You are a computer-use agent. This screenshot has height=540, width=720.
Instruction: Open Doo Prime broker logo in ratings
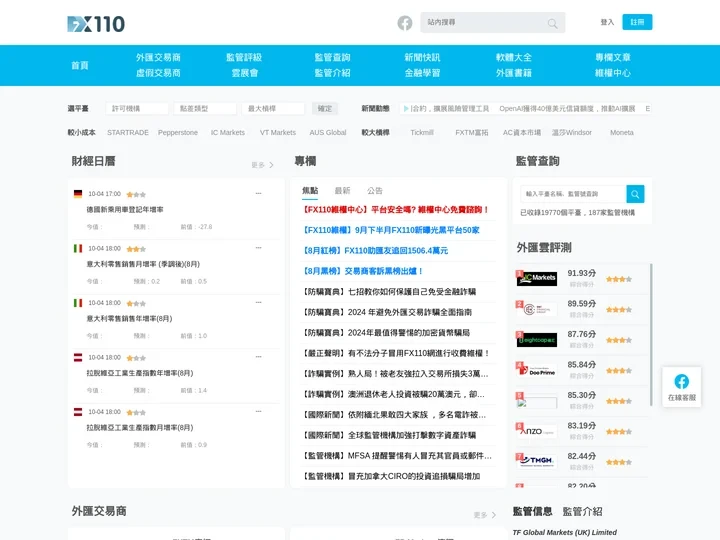[x=537, y=370]
